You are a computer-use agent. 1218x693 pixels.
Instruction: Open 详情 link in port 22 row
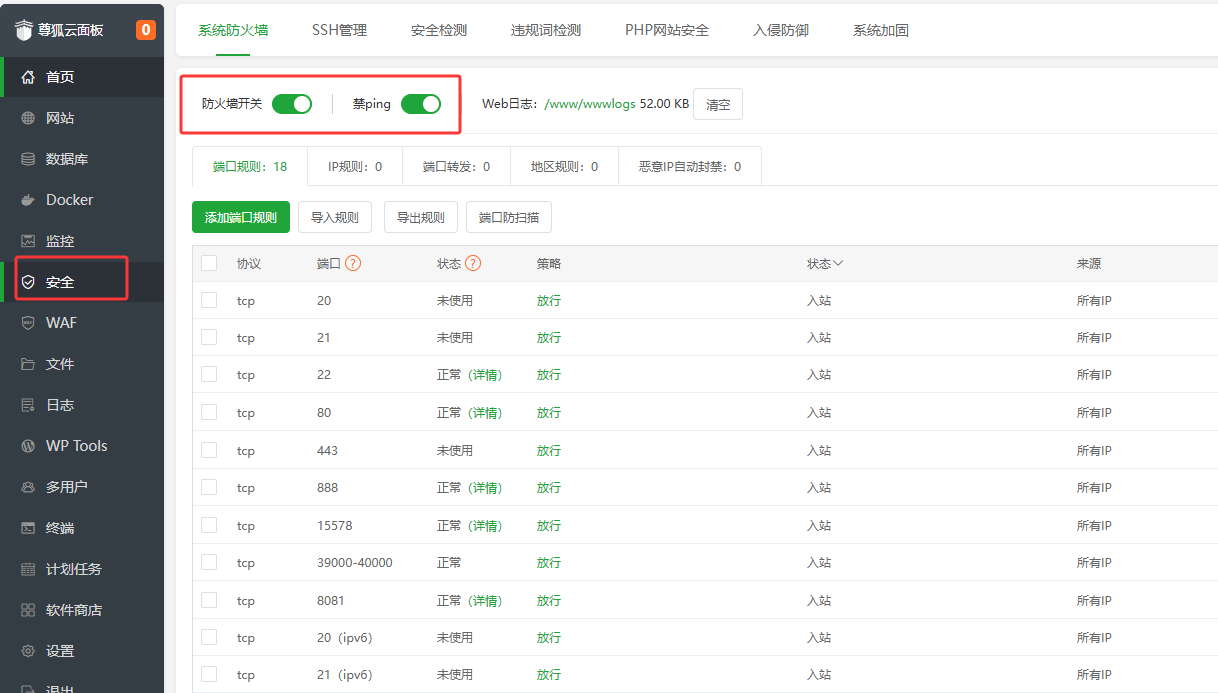(485, 375)
